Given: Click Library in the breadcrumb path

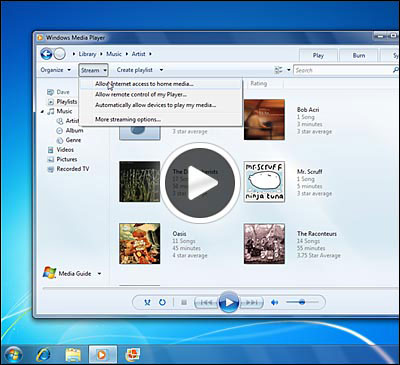Looking at the screenshot, I should tap(87, 54).
